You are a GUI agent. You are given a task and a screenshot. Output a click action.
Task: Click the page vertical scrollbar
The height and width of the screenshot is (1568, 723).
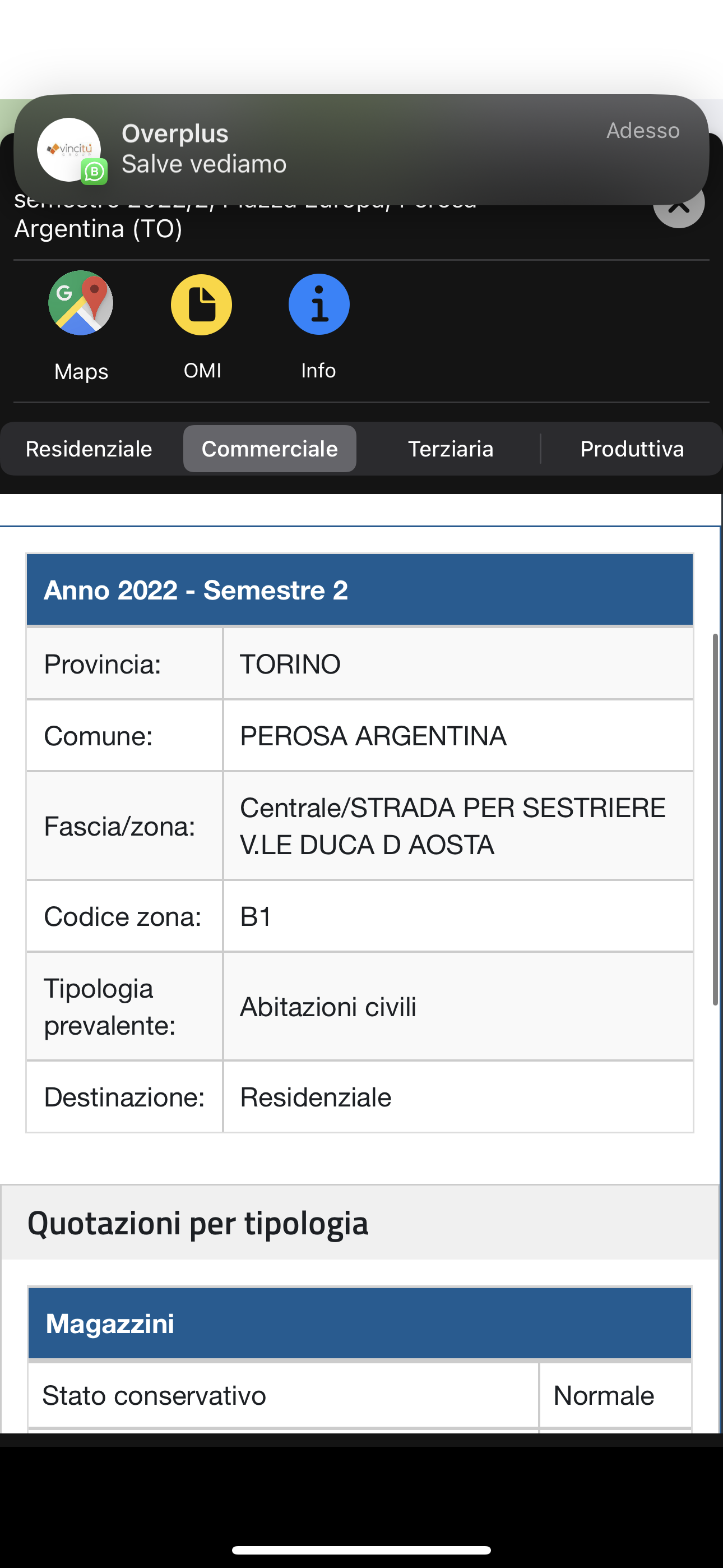pyautogui.click(x=716, y=819)
